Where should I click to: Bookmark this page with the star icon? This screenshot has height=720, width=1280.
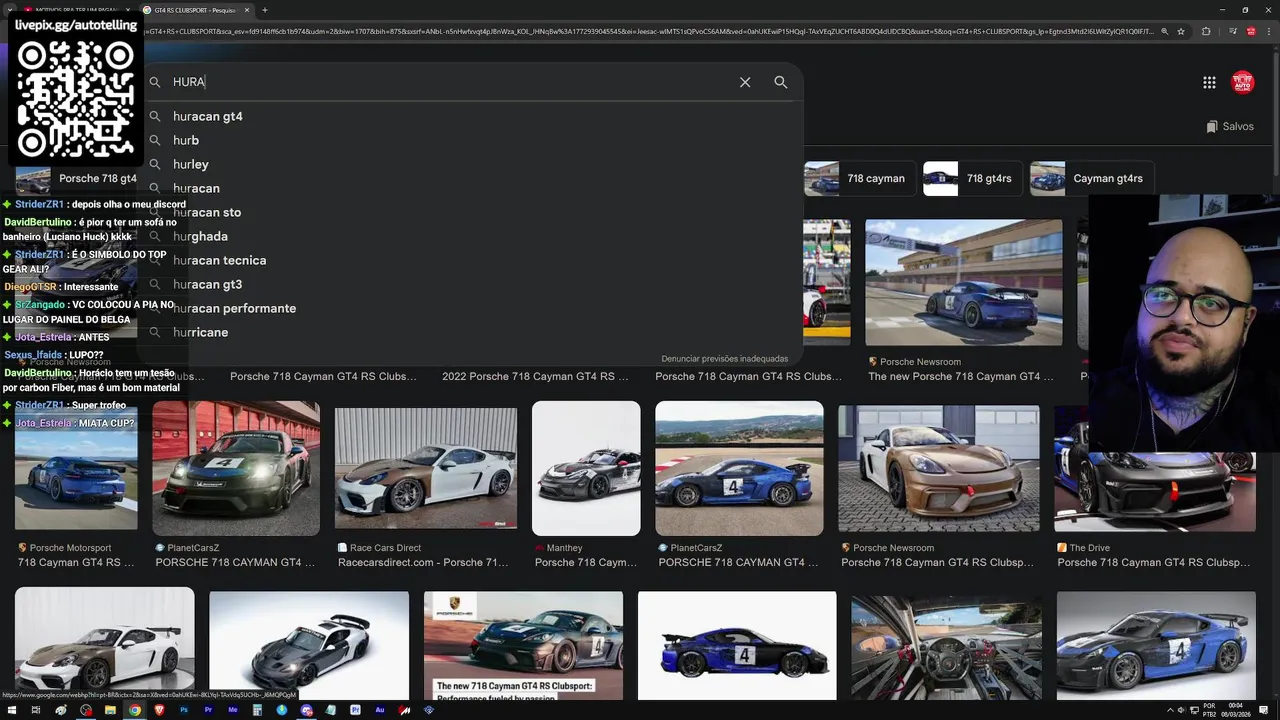point(1181,31)
